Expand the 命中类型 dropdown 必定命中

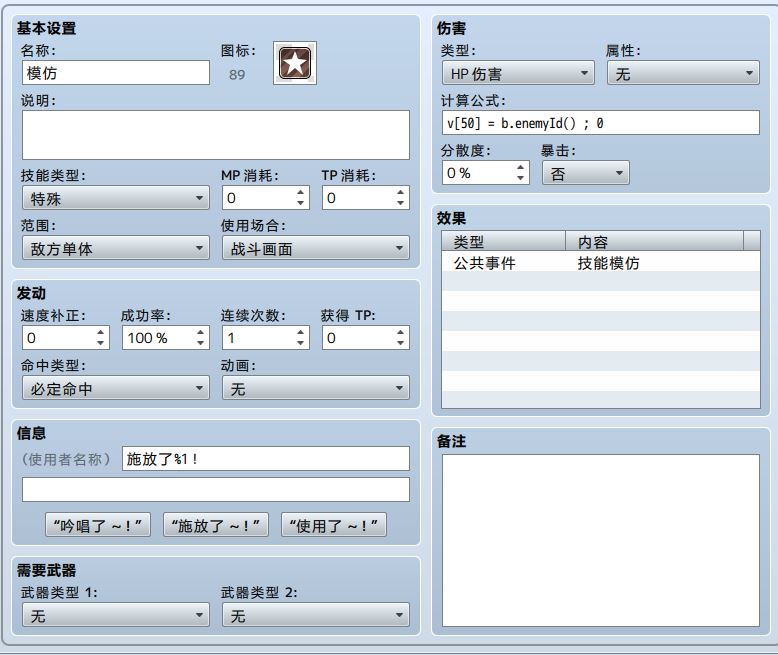tap(116, 388)
